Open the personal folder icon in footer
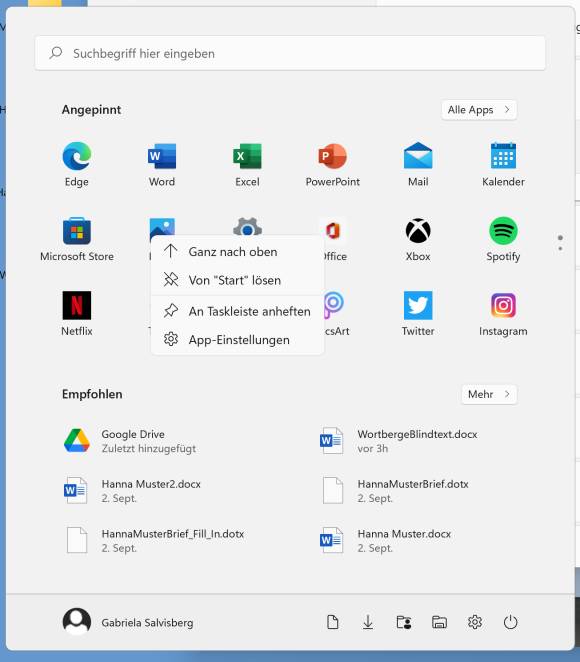The image size is (580, 662). point(404,622)
